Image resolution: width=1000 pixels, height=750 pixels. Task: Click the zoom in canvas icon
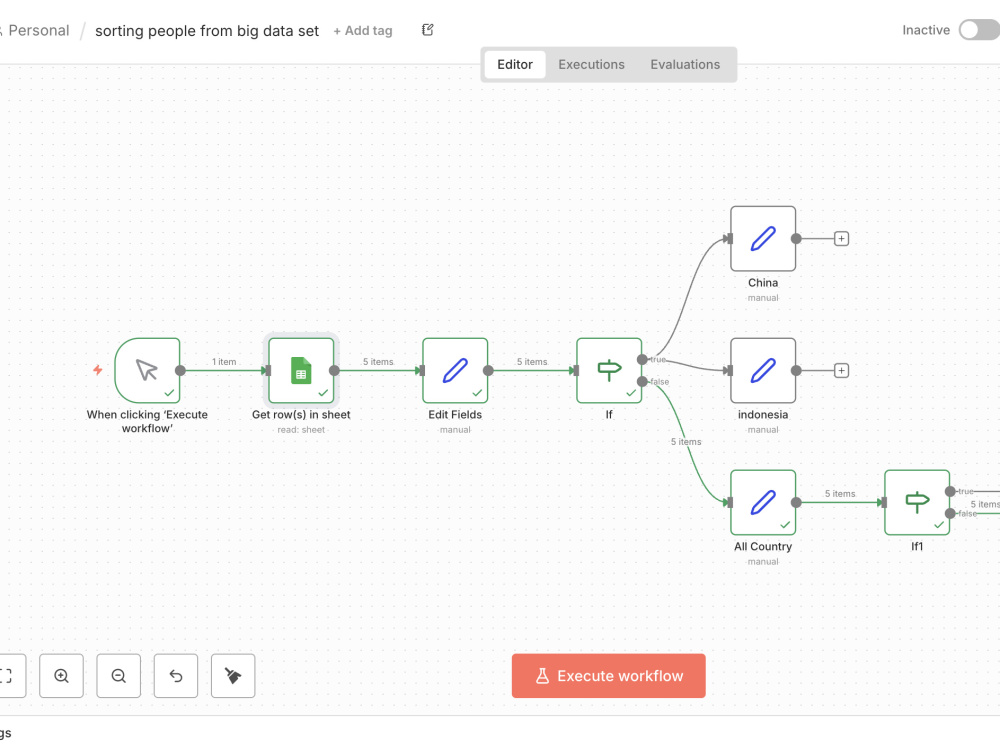coord(61,675)
